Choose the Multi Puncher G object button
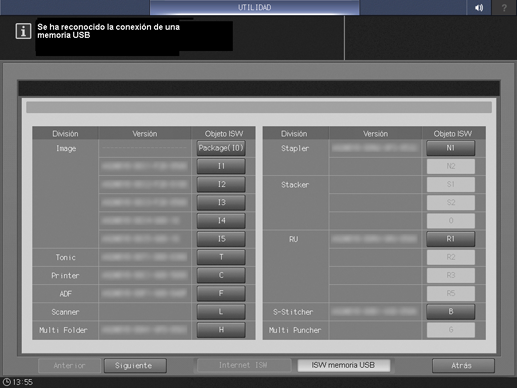Image resolution: width=517 pixels, height=388 pixels. [x=451, y=330]
